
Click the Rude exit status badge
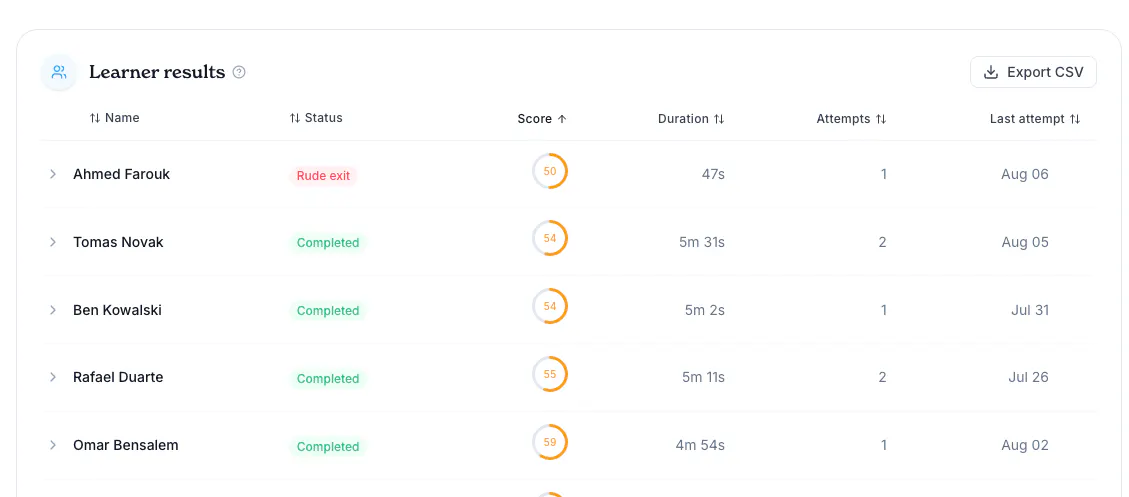[x=323, y=175]
